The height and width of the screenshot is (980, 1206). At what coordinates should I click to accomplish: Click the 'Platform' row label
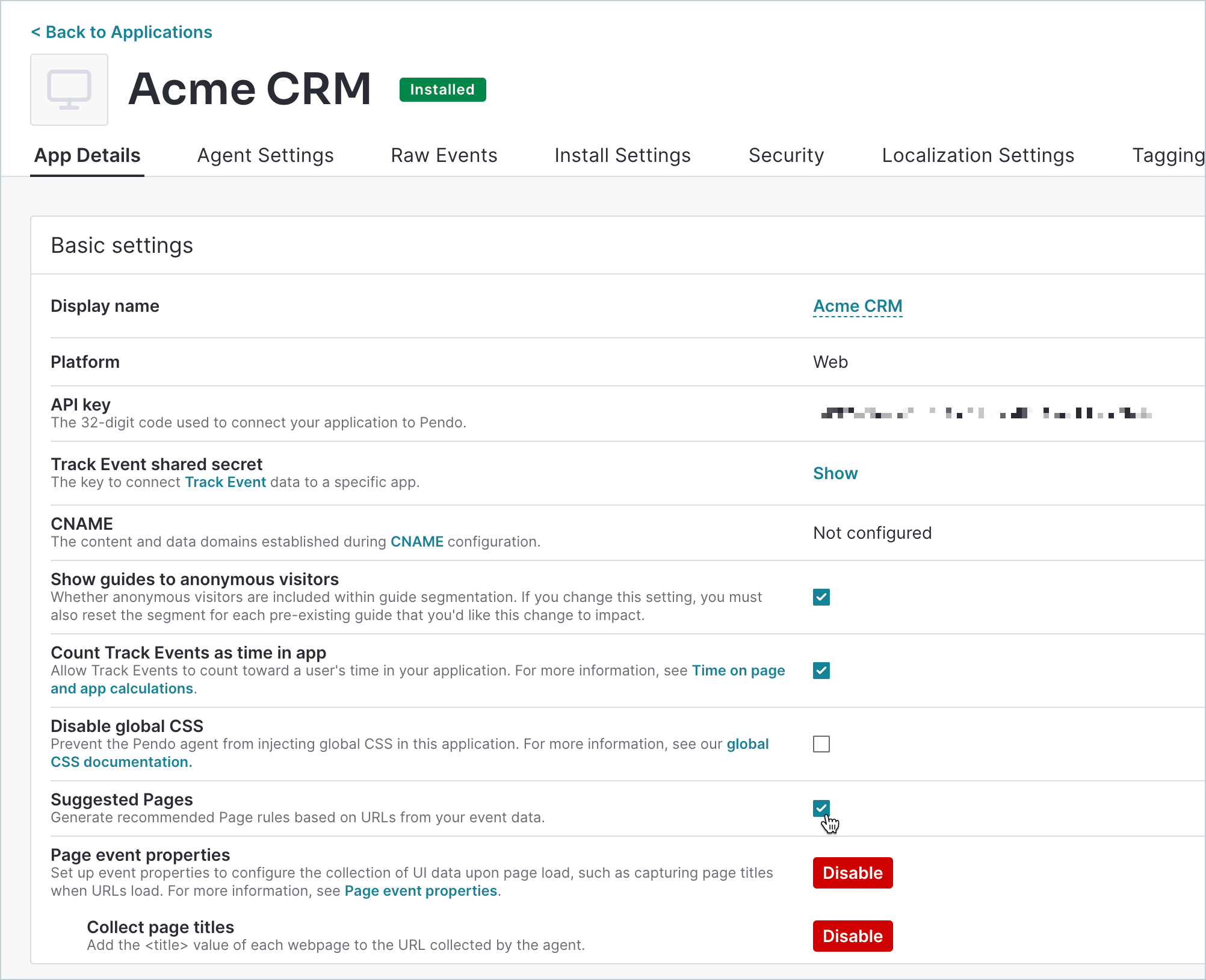(85, 362)
